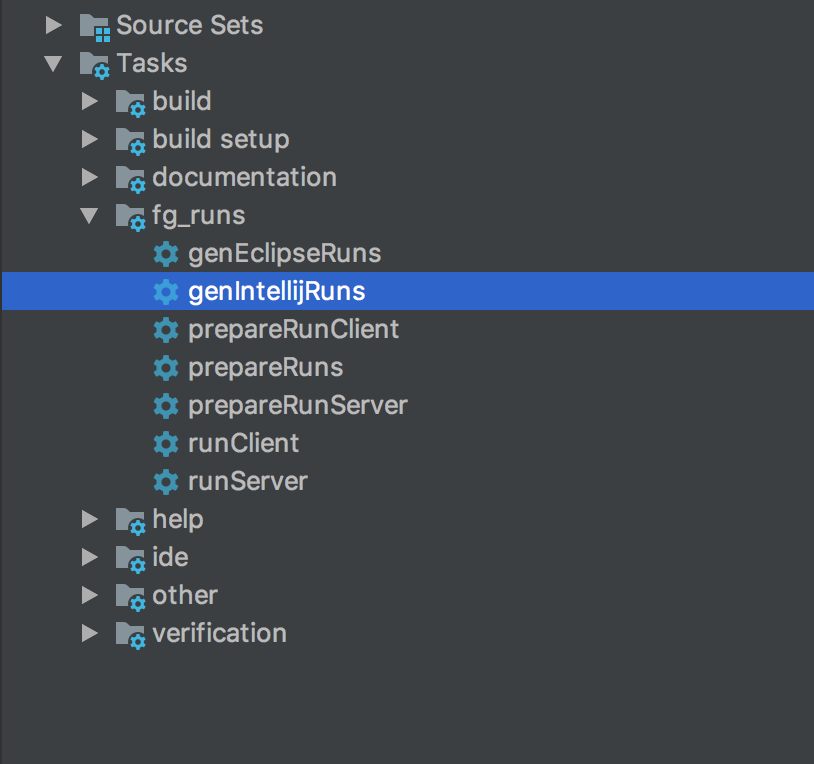Image resolution: width=814 pixels, height=764 pixels.
Task: Click the runServer gradle task icon
Action: [166, 481]
